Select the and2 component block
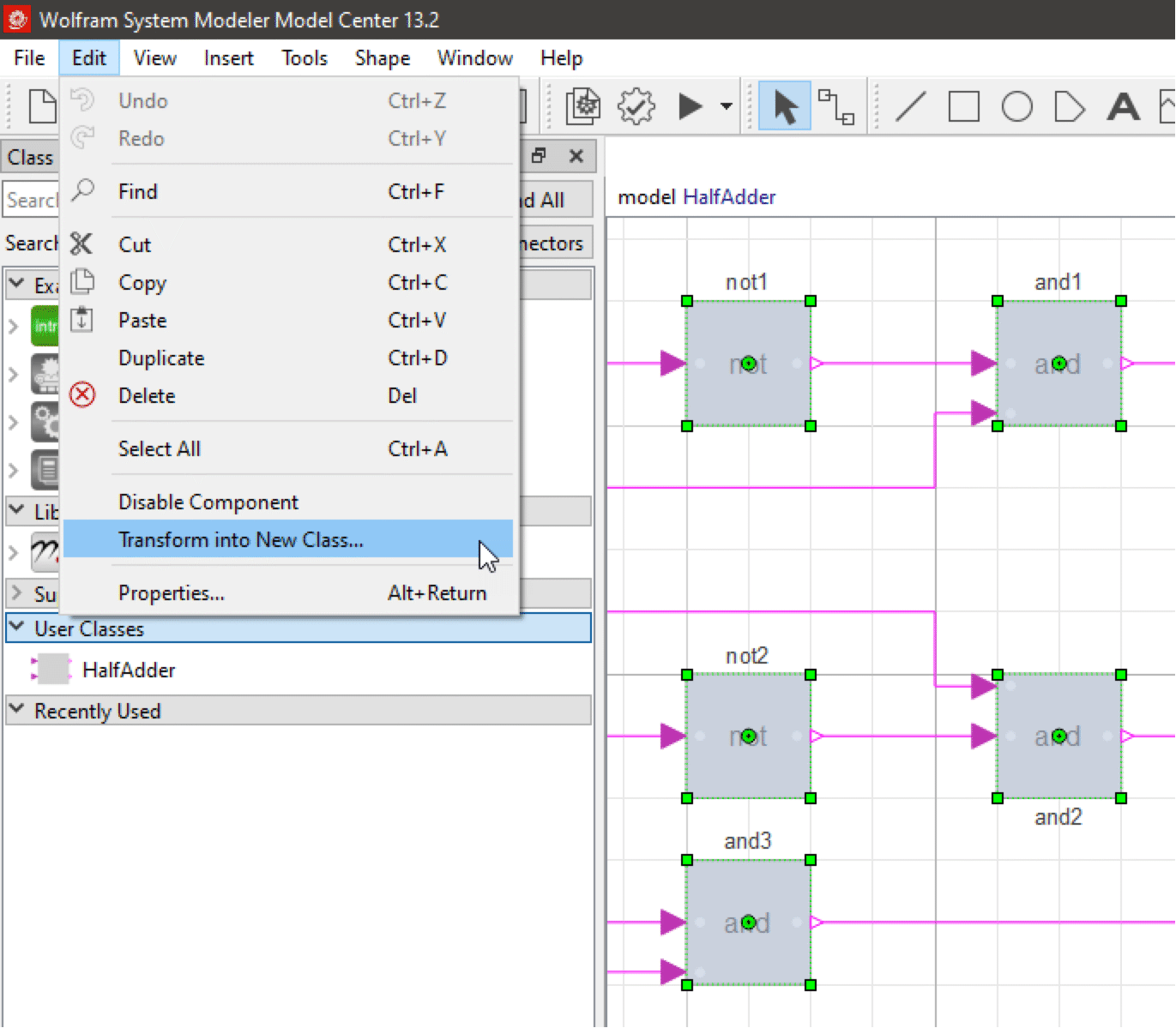The width and height of the screenshot is (1176, 1028). click(1058, 736)
